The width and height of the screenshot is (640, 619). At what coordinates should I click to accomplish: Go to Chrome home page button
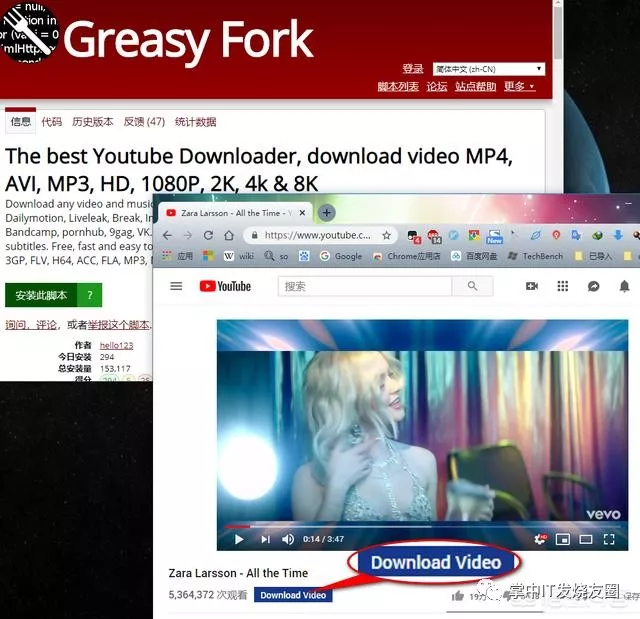click(x=229, y=235)
